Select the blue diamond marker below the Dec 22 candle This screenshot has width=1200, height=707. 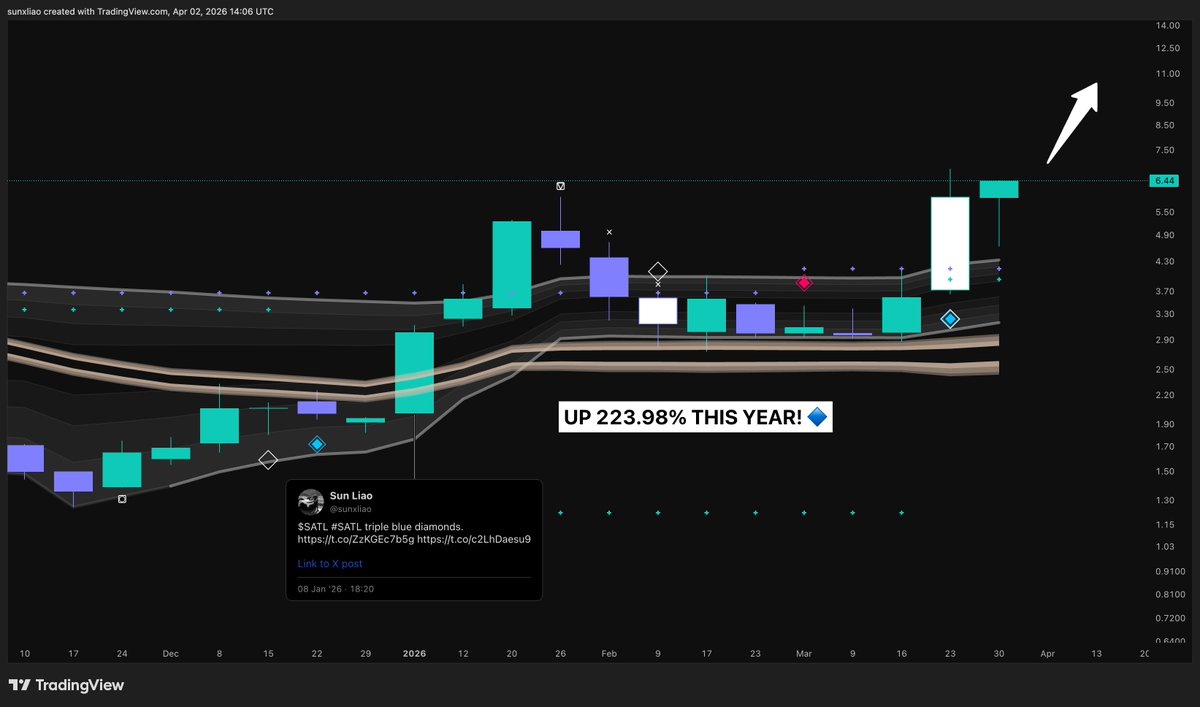(317, 444)
